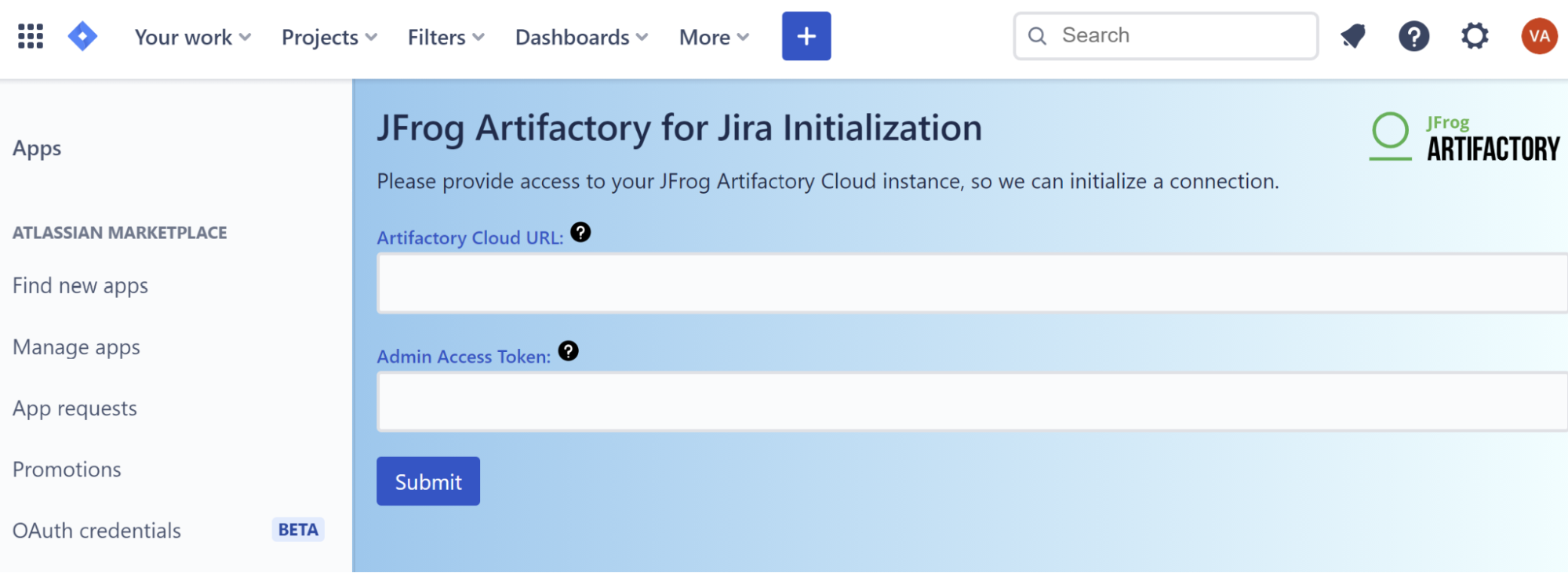Image resolution: width=1568 pixels, height=573 pixels.
Task: Click the Artifactory Cloud URL label
Action: click(470, 238)
